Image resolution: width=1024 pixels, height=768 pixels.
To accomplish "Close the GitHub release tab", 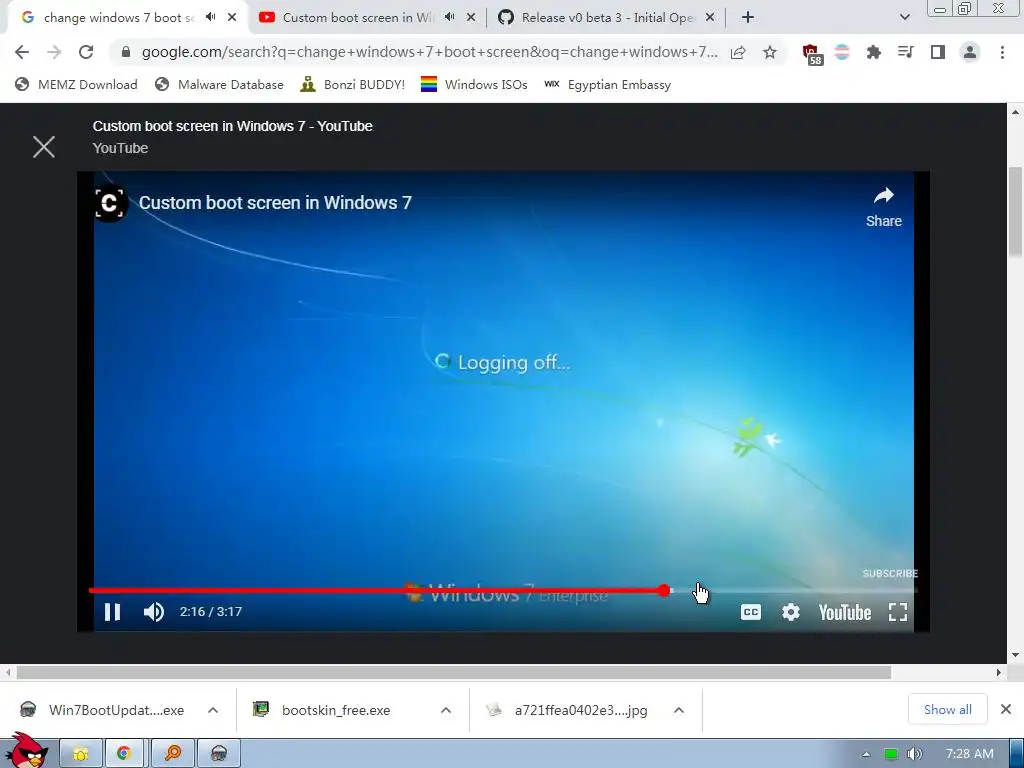I will 710,18.
